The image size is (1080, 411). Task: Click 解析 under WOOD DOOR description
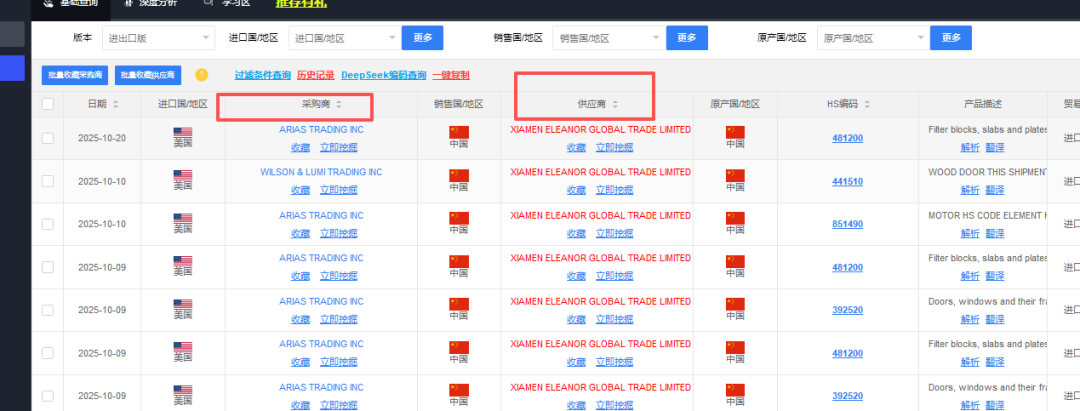coord(970,190)
